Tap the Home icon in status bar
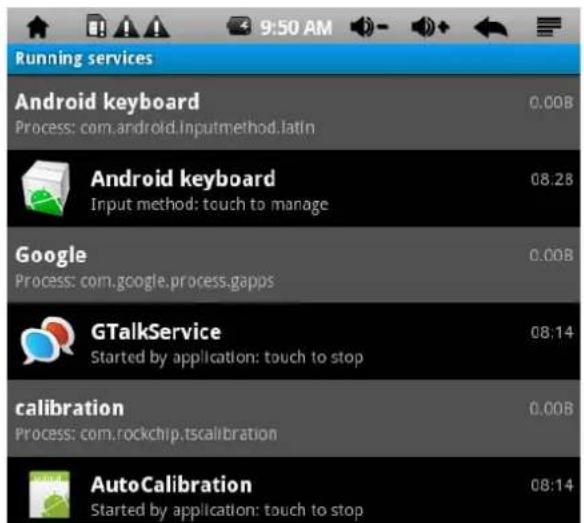This screenshot has height=523, width=584. click(38, 27)
